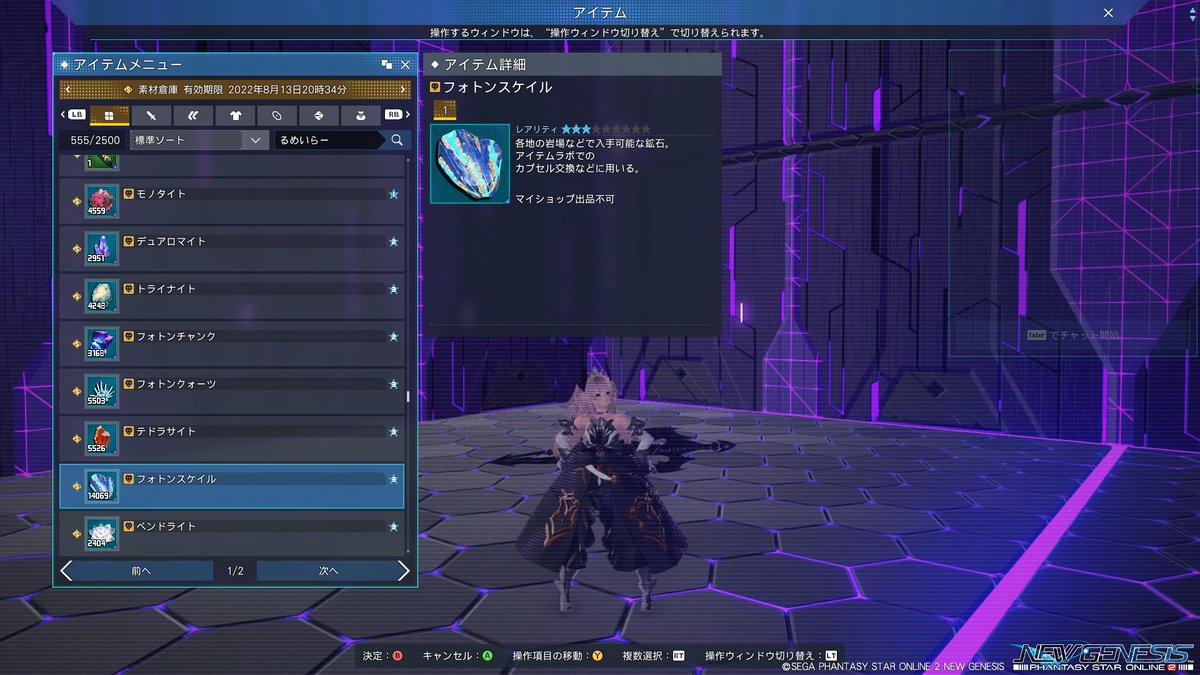Click the テトラサイト rarity star icon

pos(394,431)
